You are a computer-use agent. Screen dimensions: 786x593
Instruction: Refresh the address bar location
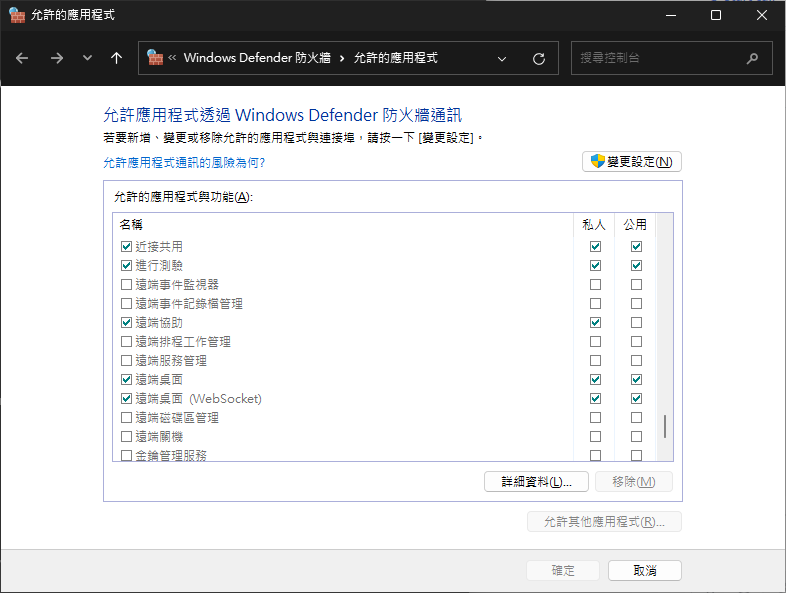pos(539,59)
